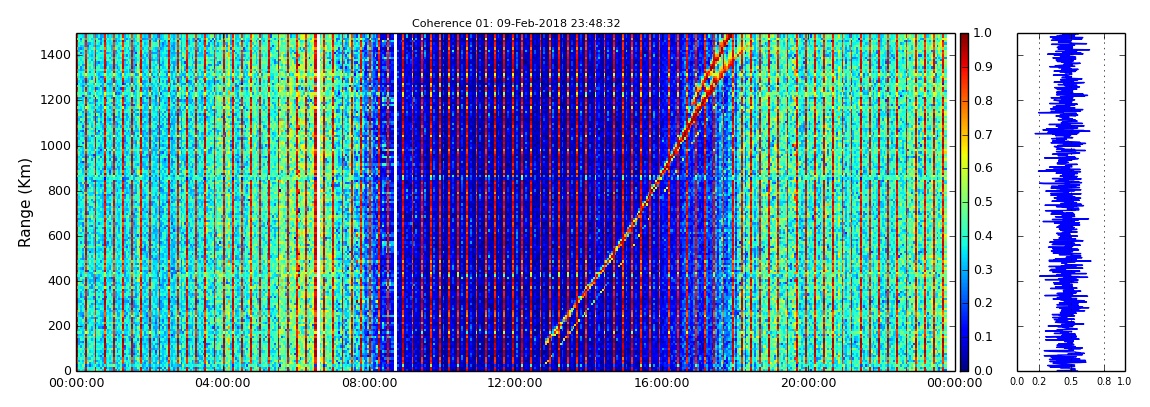
Task: Click the colorbar 0.1 tick label
Action: tap(981, 337)
